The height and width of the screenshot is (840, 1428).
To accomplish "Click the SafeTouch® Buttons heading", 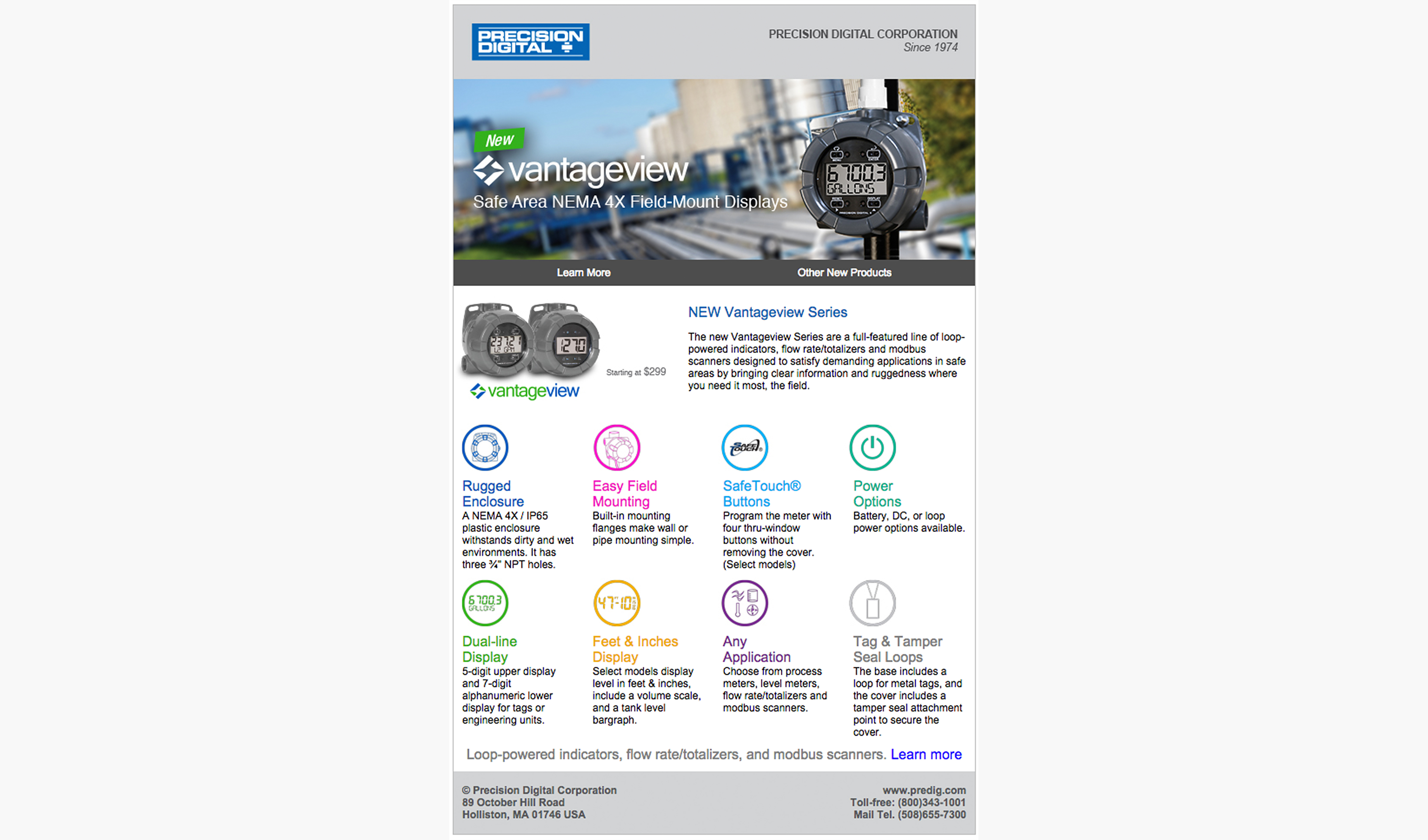I will pyautogui.click(x=762, y=493).
